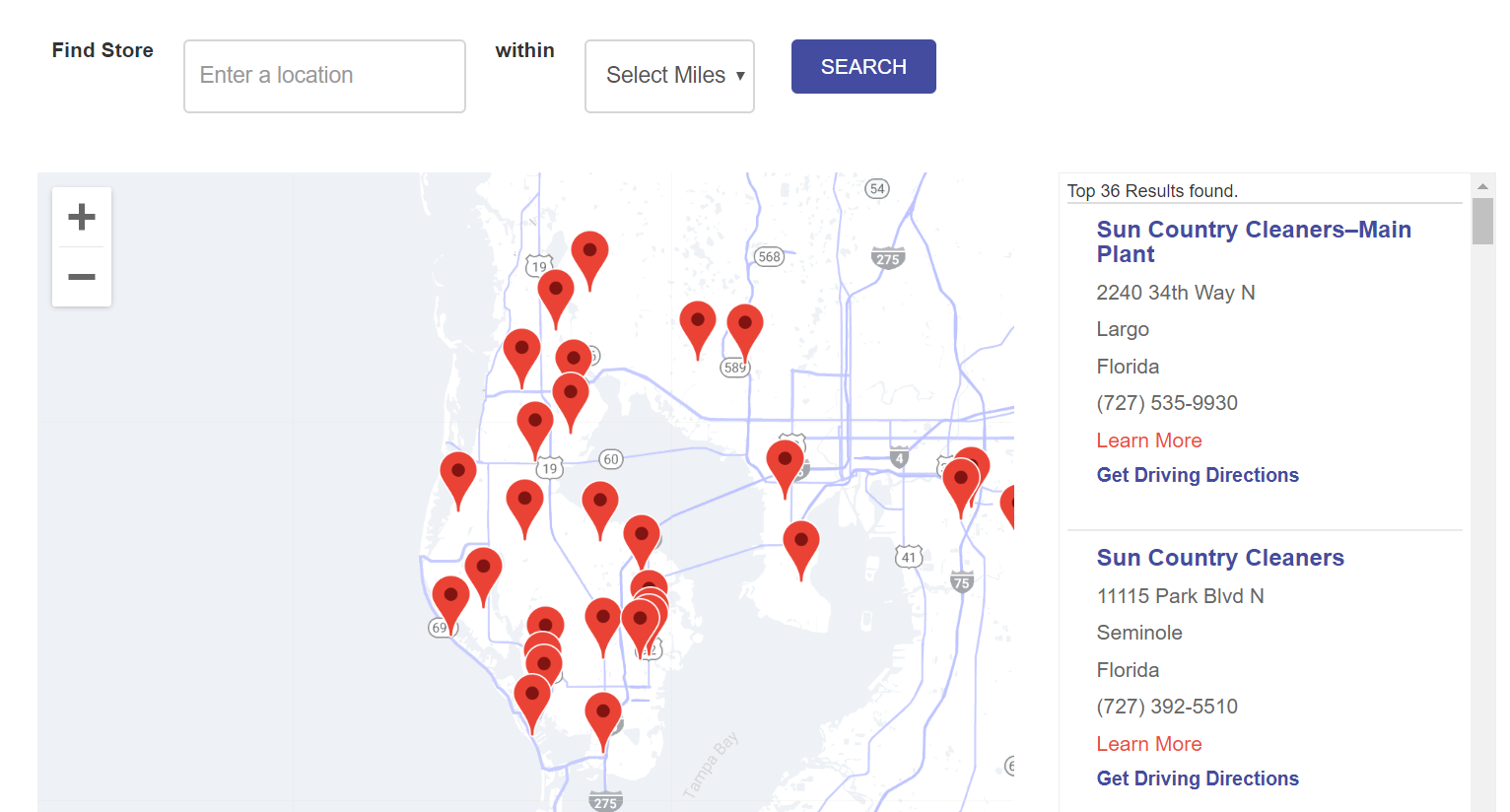This screenshot has width=1510, height=812.
Task: Select the pin immediately west of route 41 shield
Action: click(801, 544)
